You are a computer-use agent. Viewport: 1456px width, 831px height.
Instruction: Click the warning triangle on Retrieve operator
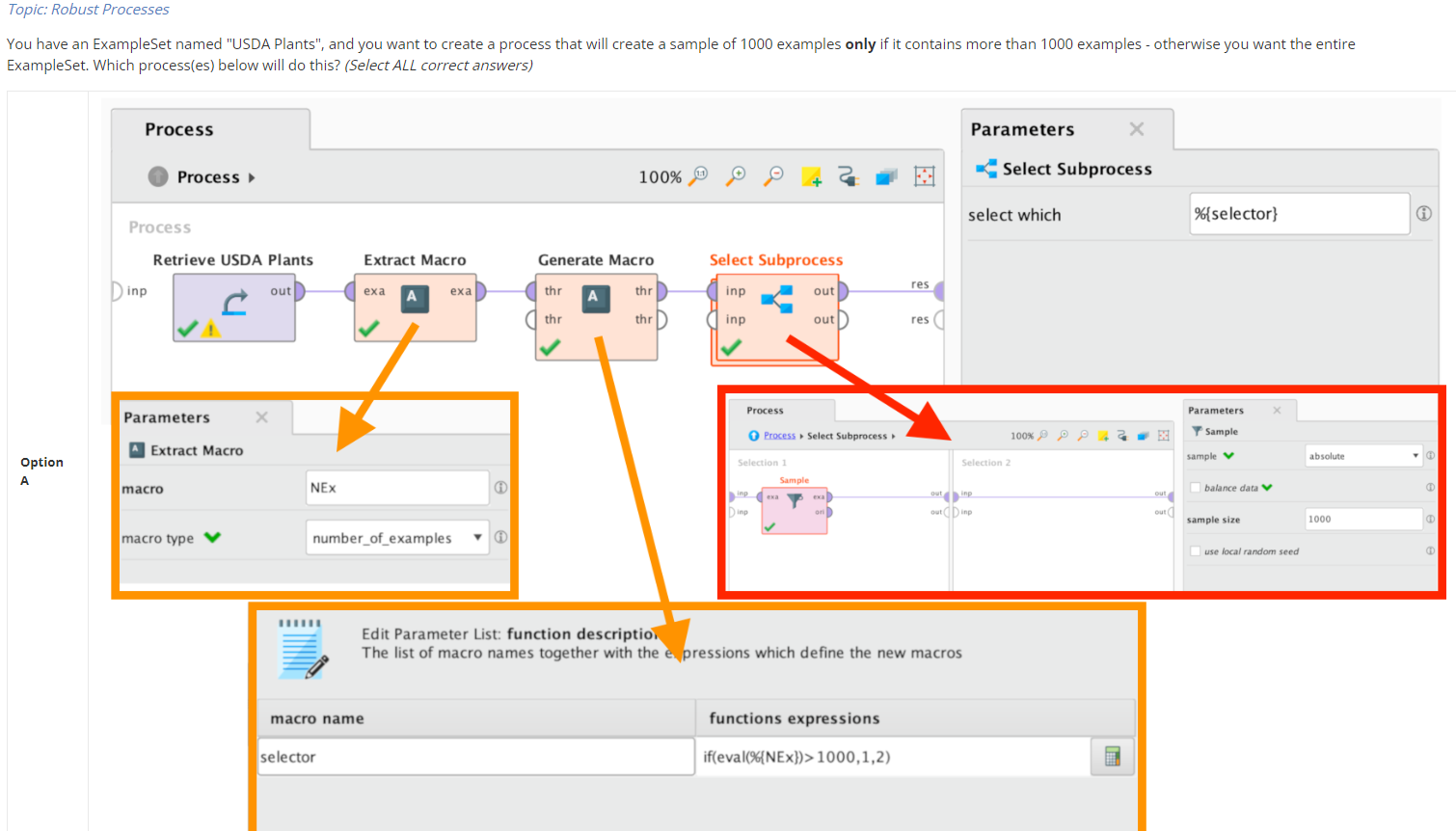tap(212, 327)
